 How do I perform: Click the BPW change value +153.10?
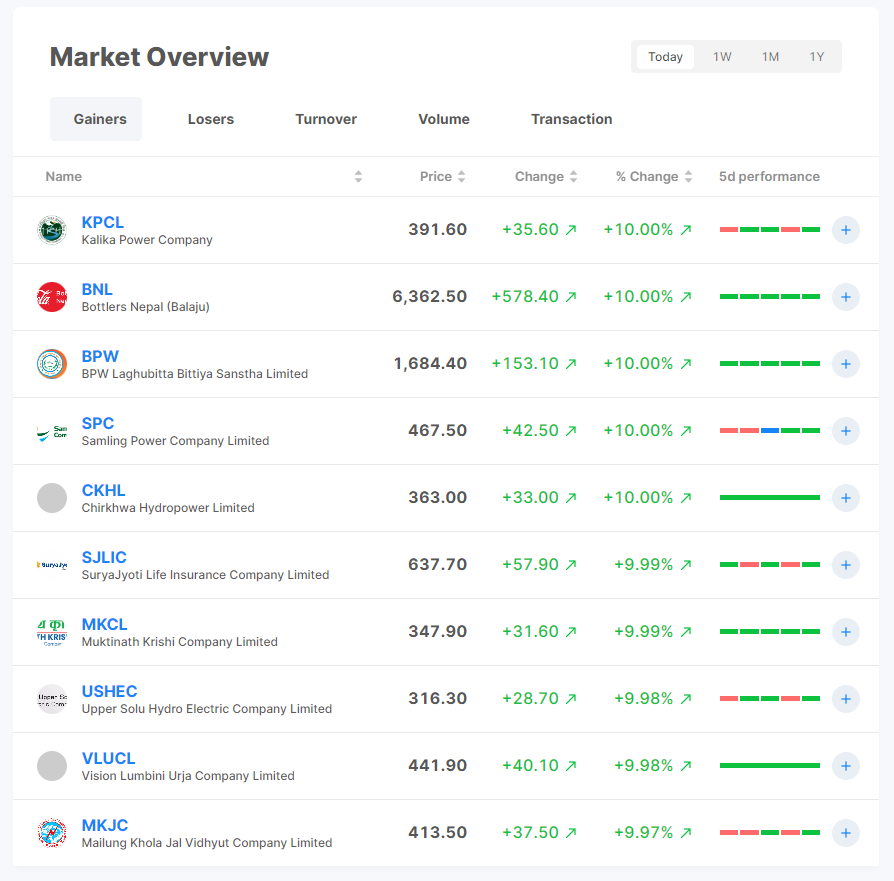[x=525, y=364]
